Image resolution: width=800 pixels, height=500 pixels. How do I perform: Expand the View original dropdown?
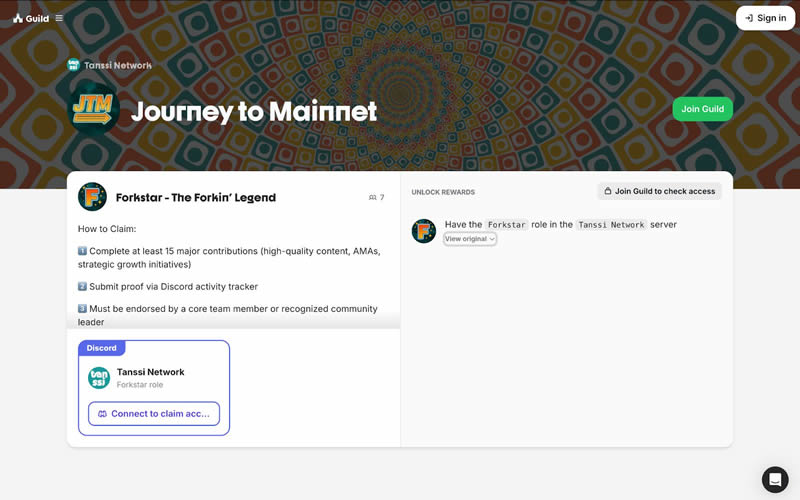[469, 239]
